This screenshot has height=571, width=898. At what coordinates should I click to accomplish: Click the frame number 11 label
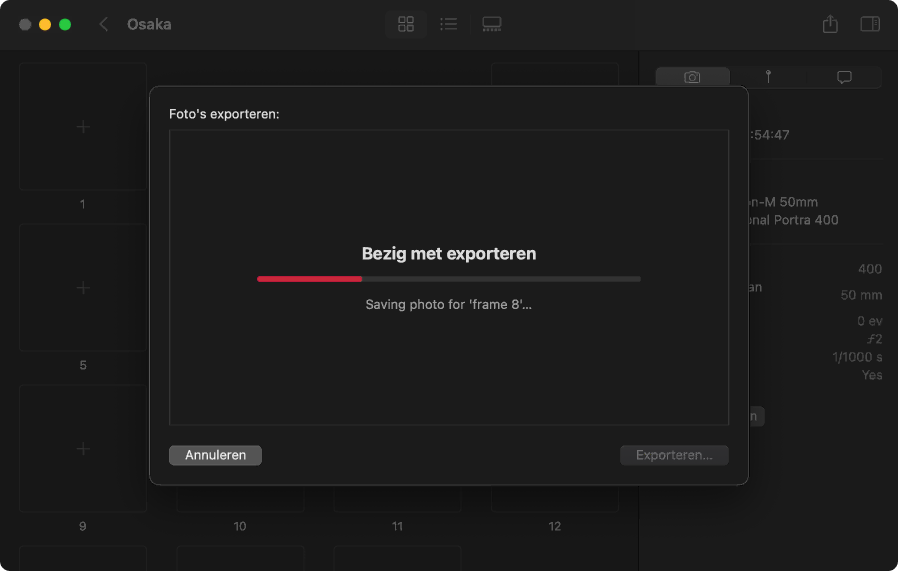tap(397, 526)
